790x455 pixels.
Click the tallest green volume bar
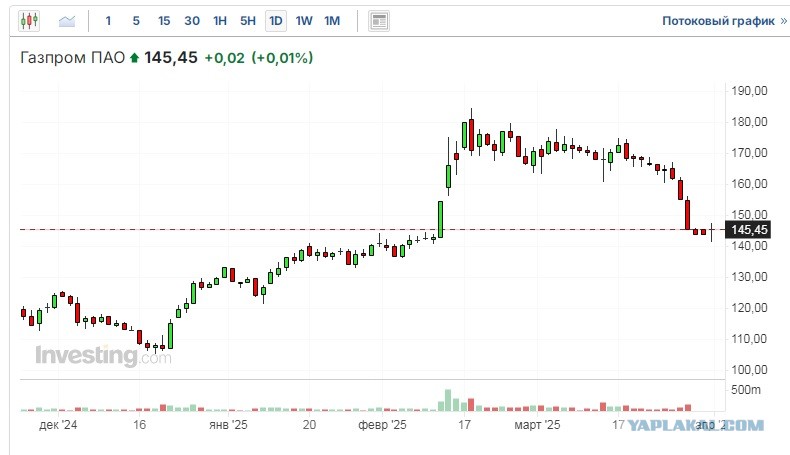[x=448, y=401]
